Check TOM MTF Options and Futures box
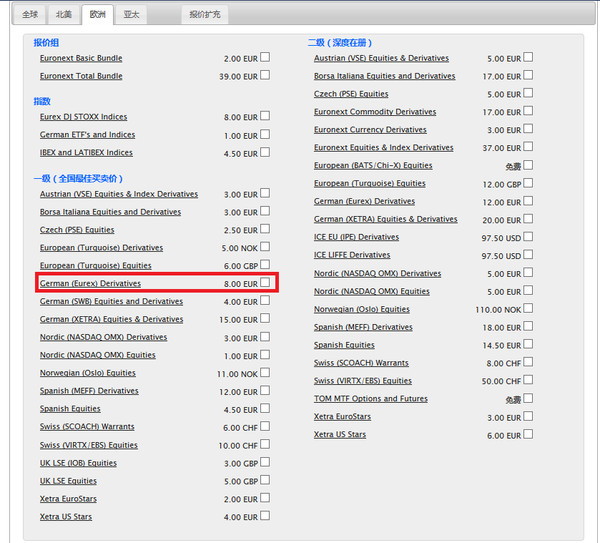Screen dimensions: 600x543 pos(528,398)
